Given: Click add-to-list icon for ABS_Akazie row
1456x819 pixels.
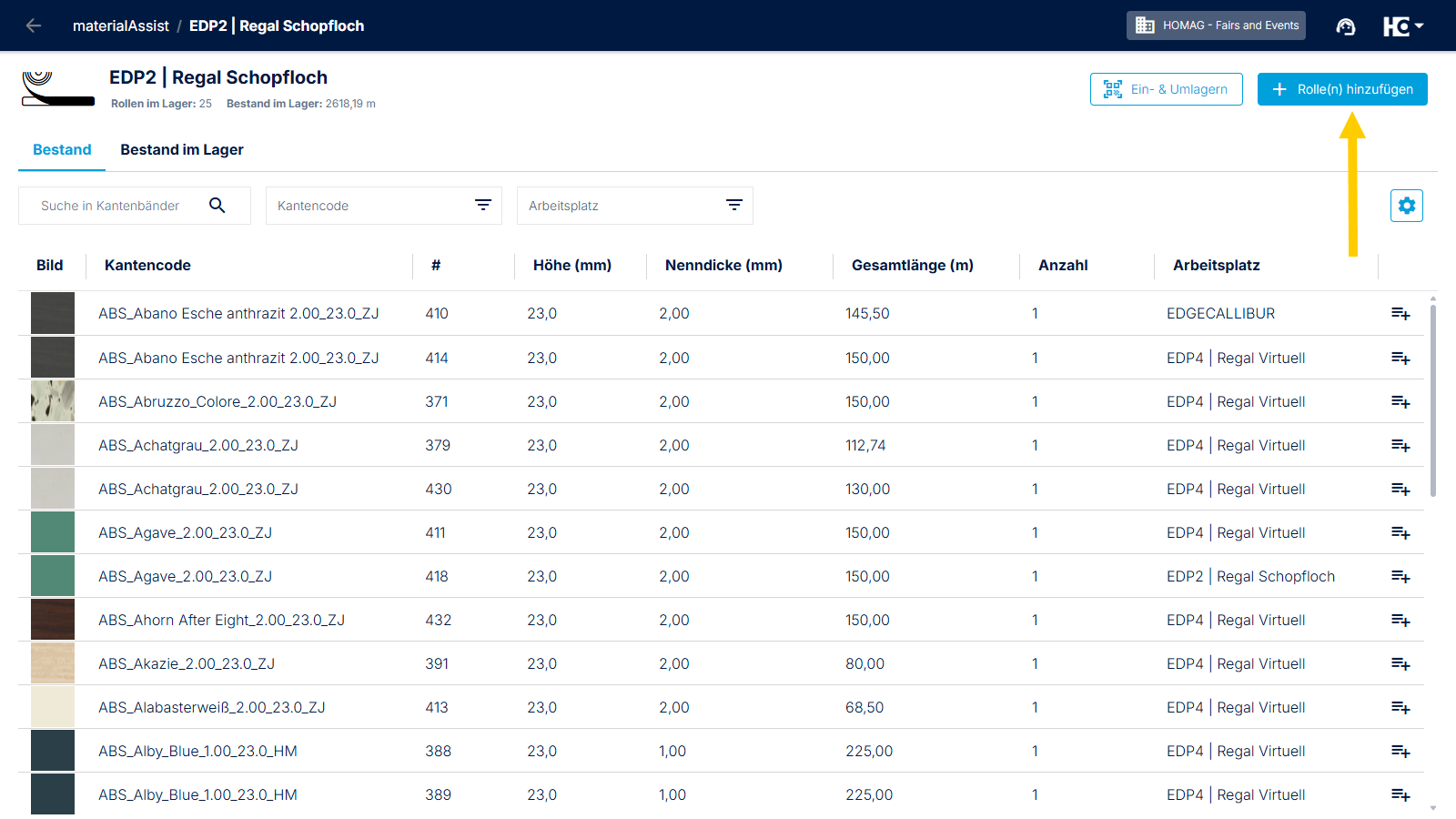Looking at the screenshot, I should coord(1400,663).
